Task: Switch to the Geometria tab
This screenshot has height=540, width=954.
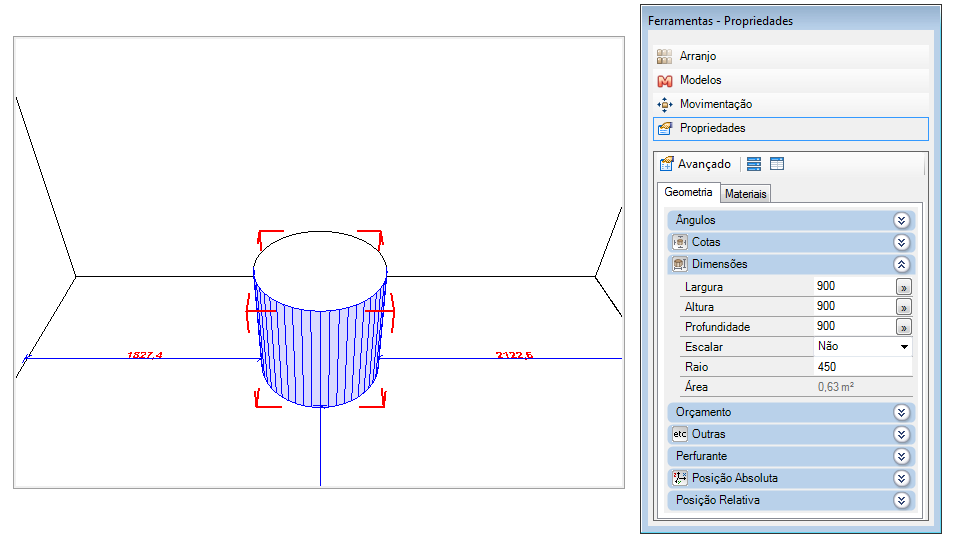Action: pos(688,192)
